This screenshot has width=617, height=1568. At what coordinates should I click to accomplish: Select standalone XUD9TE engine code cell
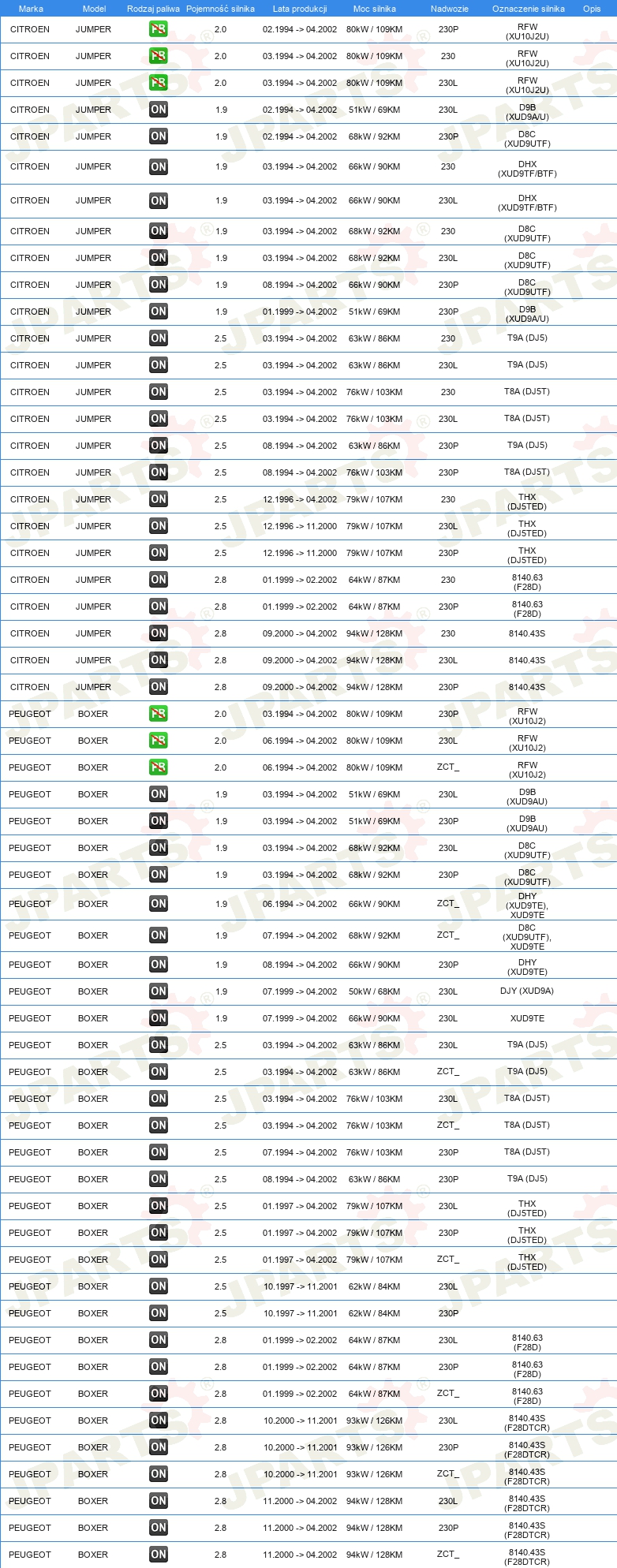click(527, 1018)
